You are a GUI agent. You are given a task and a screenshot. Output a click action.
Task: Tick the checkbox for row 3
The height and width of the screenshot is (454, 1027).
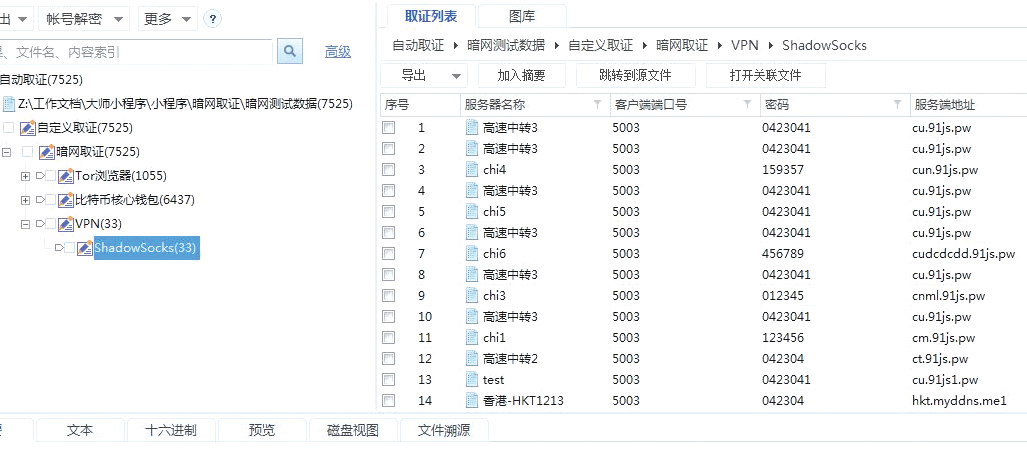pyautogui.click(x=389, y=170)
